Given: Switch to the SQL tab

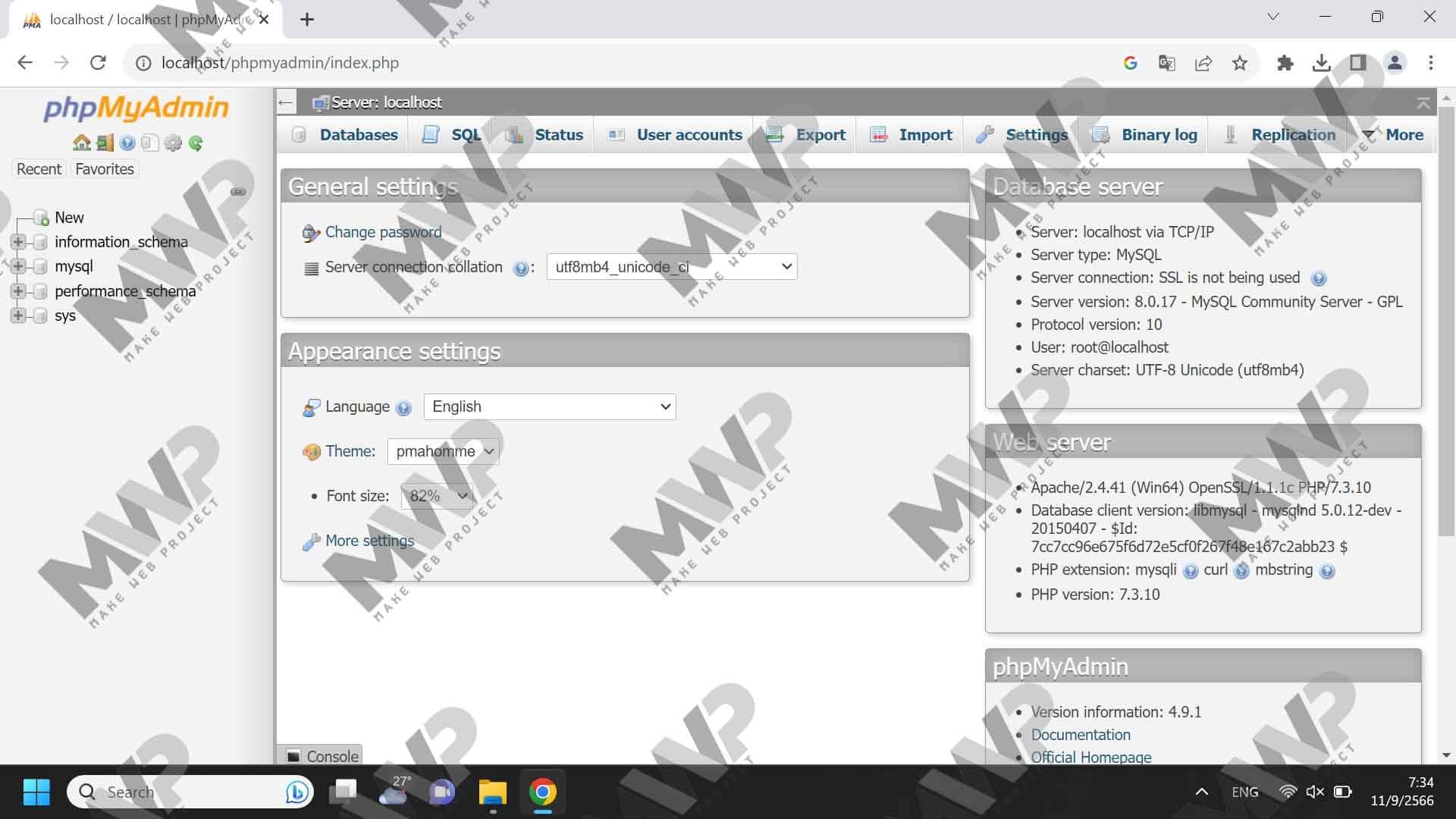Looking at the screenshot, I should point(451,135).
